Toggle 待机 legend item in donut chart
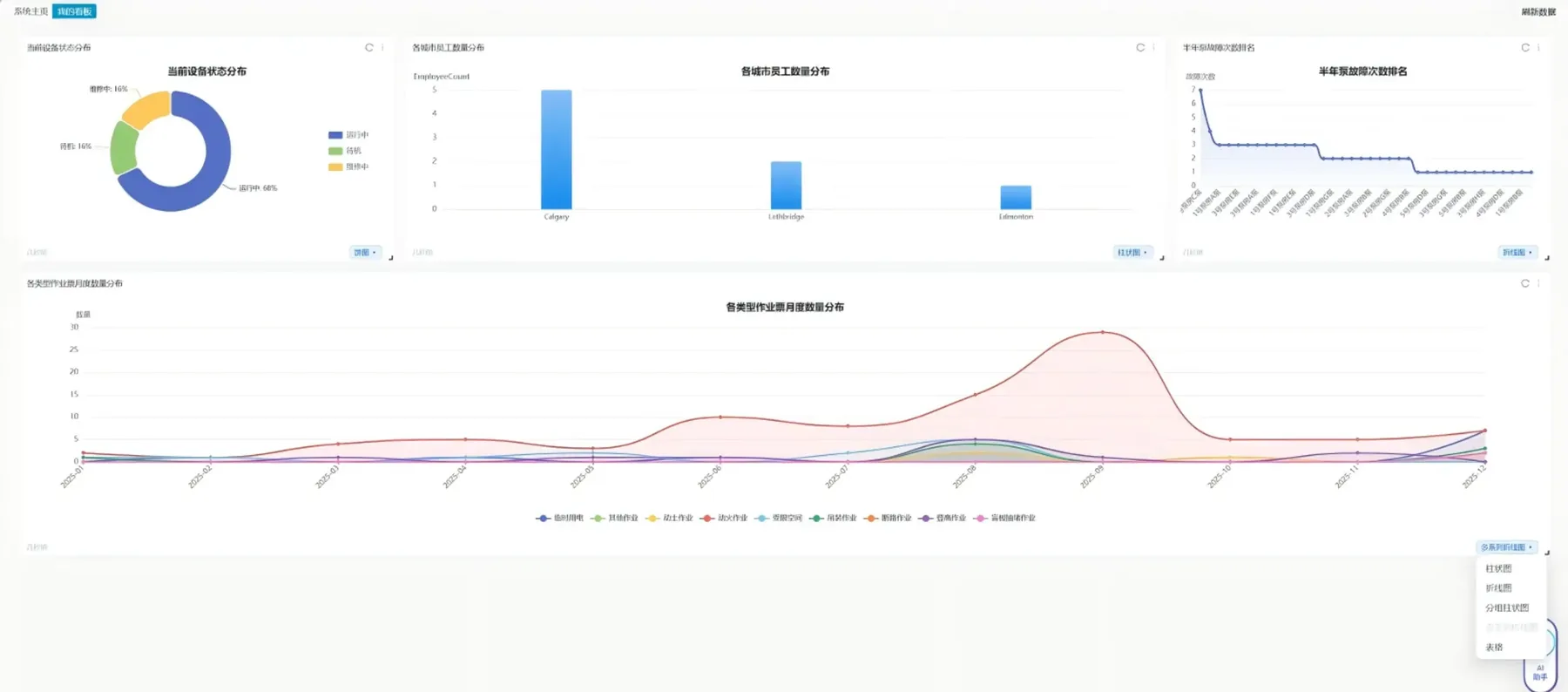 coord(345,151)
